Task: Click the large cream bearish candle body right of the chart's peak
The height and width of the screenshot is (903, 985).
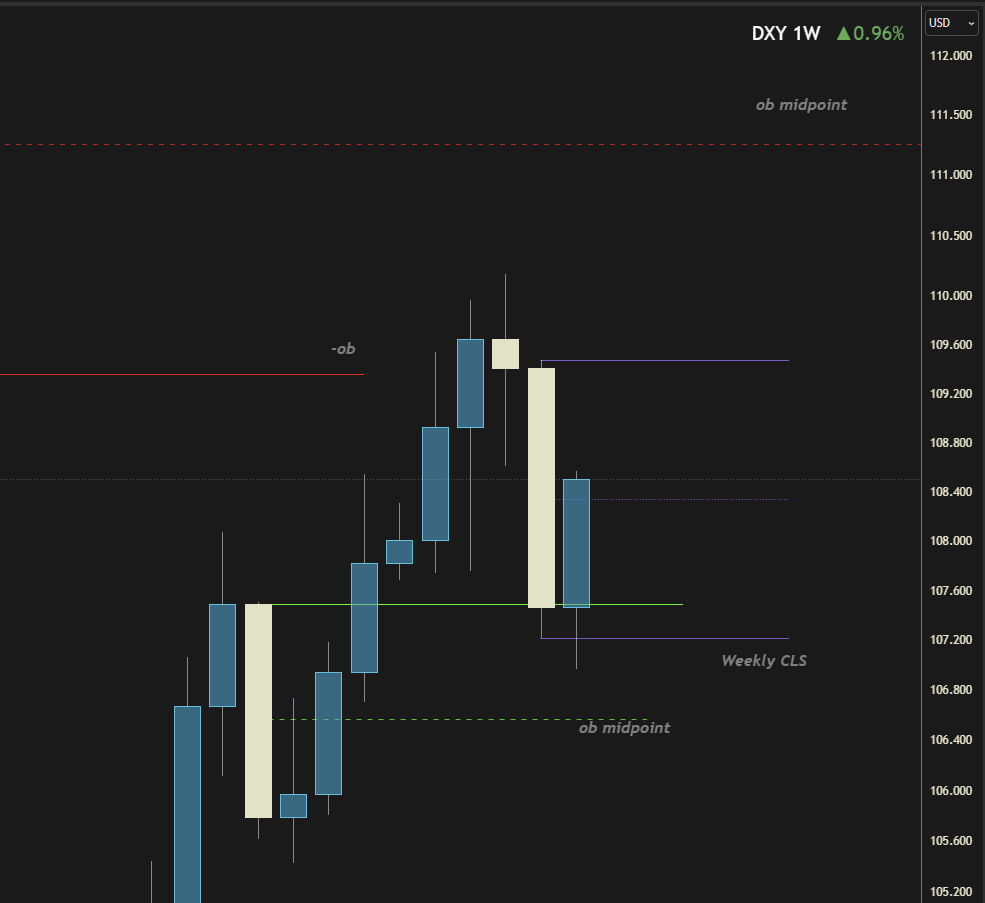Action: pyautogui.click(x=541, y=488)
